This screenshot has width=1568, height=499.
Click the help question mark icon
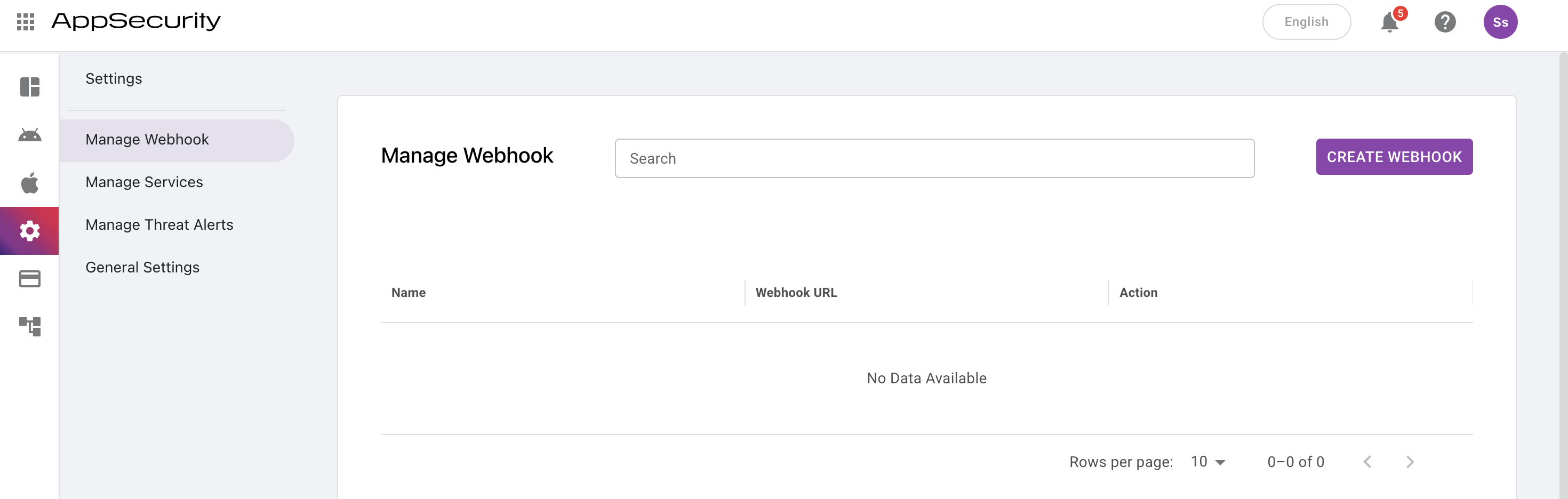tap(1444, 22)
